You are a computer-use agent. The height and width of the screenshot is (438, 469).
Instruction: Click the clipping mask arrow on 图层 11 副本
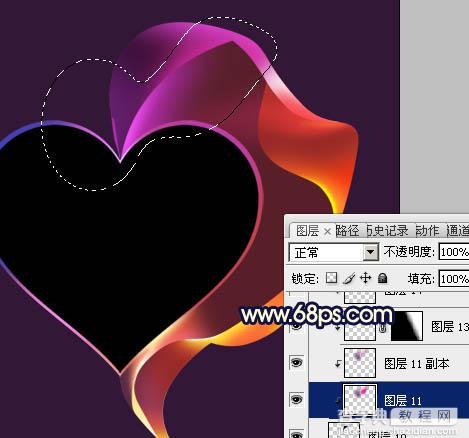pos(338,364)
